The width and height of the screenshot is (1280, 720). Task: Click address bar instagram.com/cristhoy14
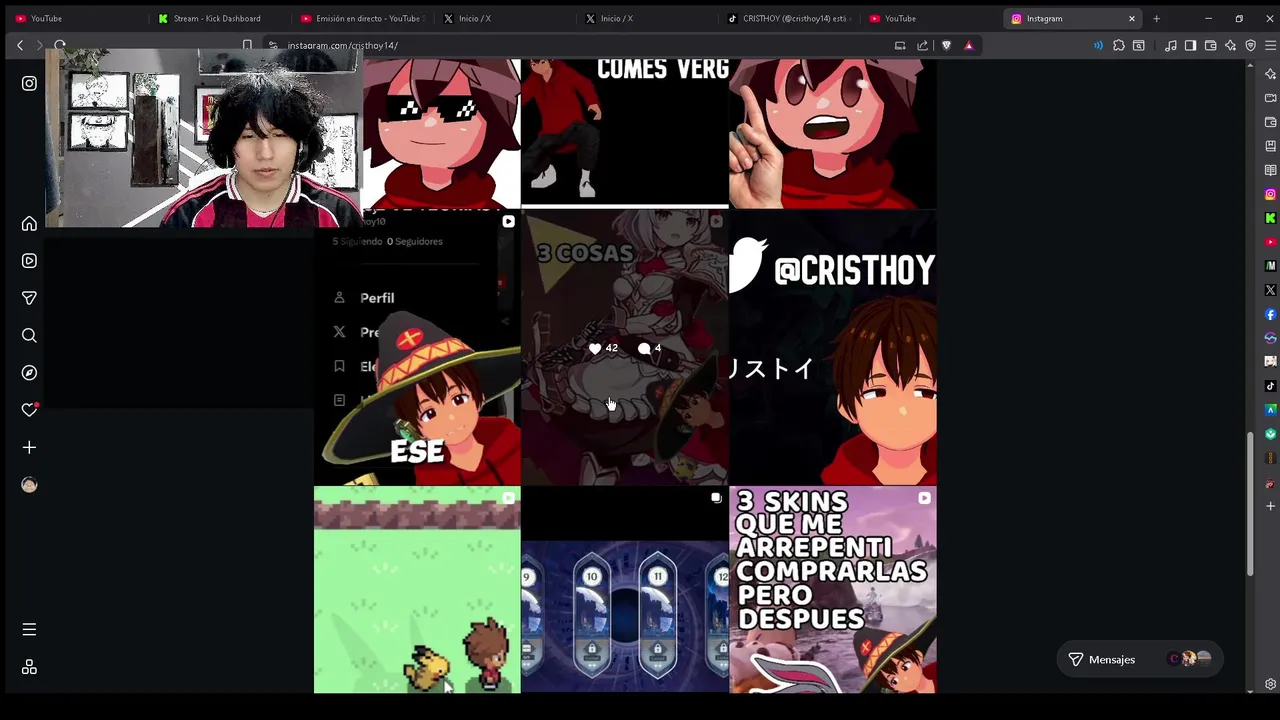pos(342,45)
